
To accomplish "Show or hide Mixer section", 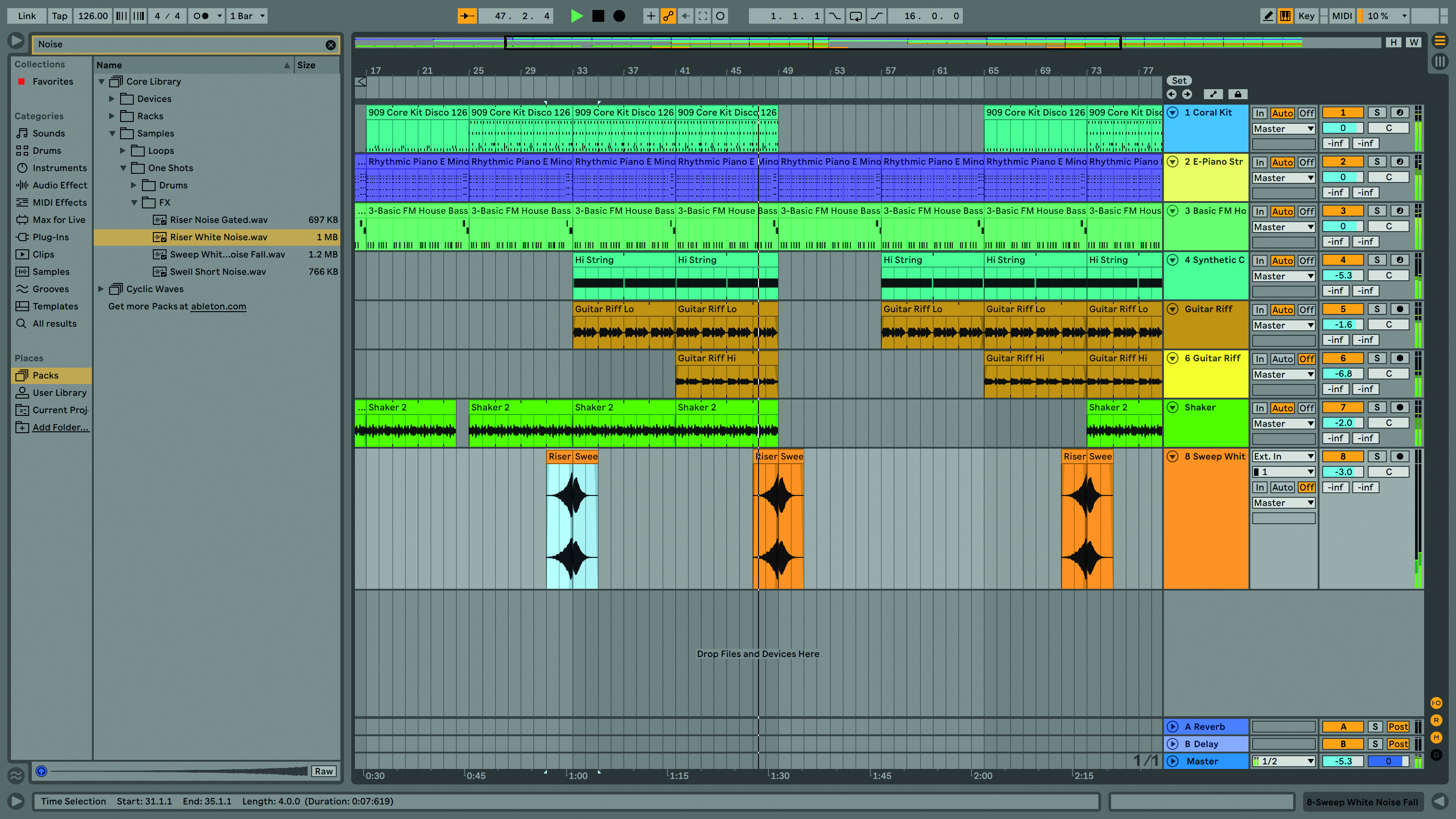I will pyautogui.click(x=1436, y=737).
